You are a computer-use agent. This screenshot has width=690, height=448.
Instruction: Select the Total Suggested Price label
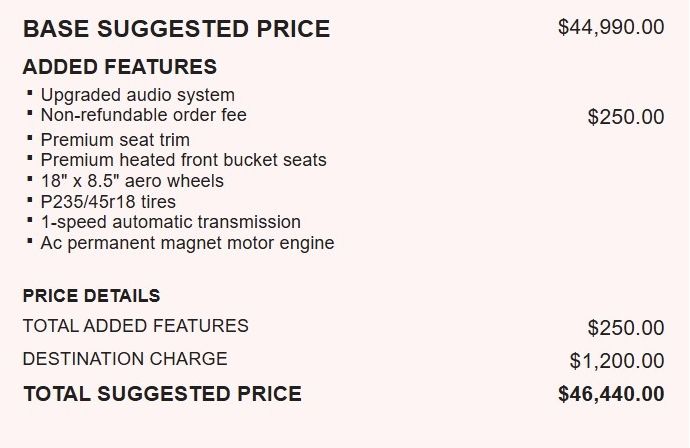tap(162, 394)
